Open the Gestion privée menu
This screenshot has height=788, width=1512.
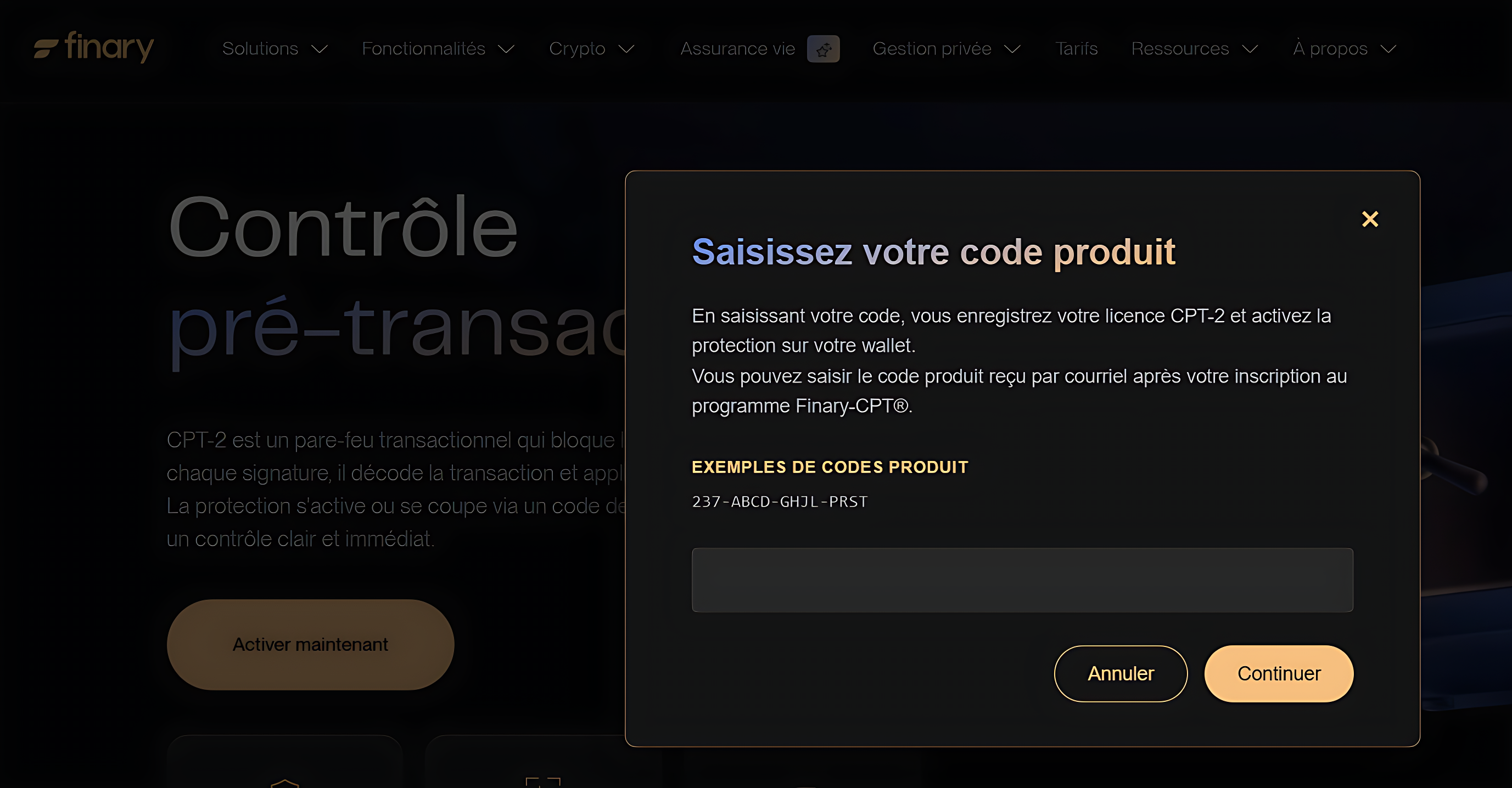(x=932, y=49)
